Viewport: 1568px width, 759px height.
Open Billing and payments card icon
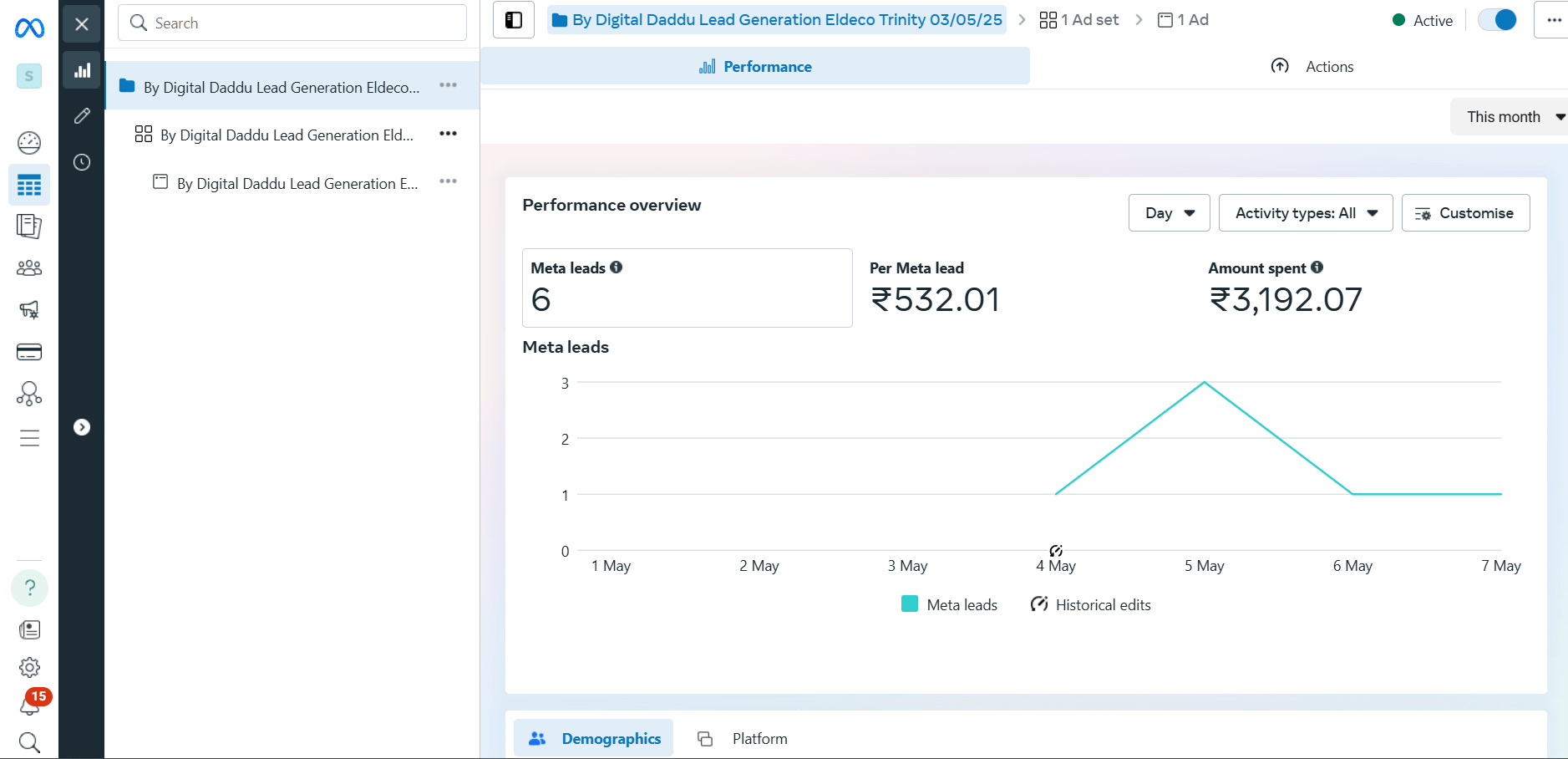(29, 352)
